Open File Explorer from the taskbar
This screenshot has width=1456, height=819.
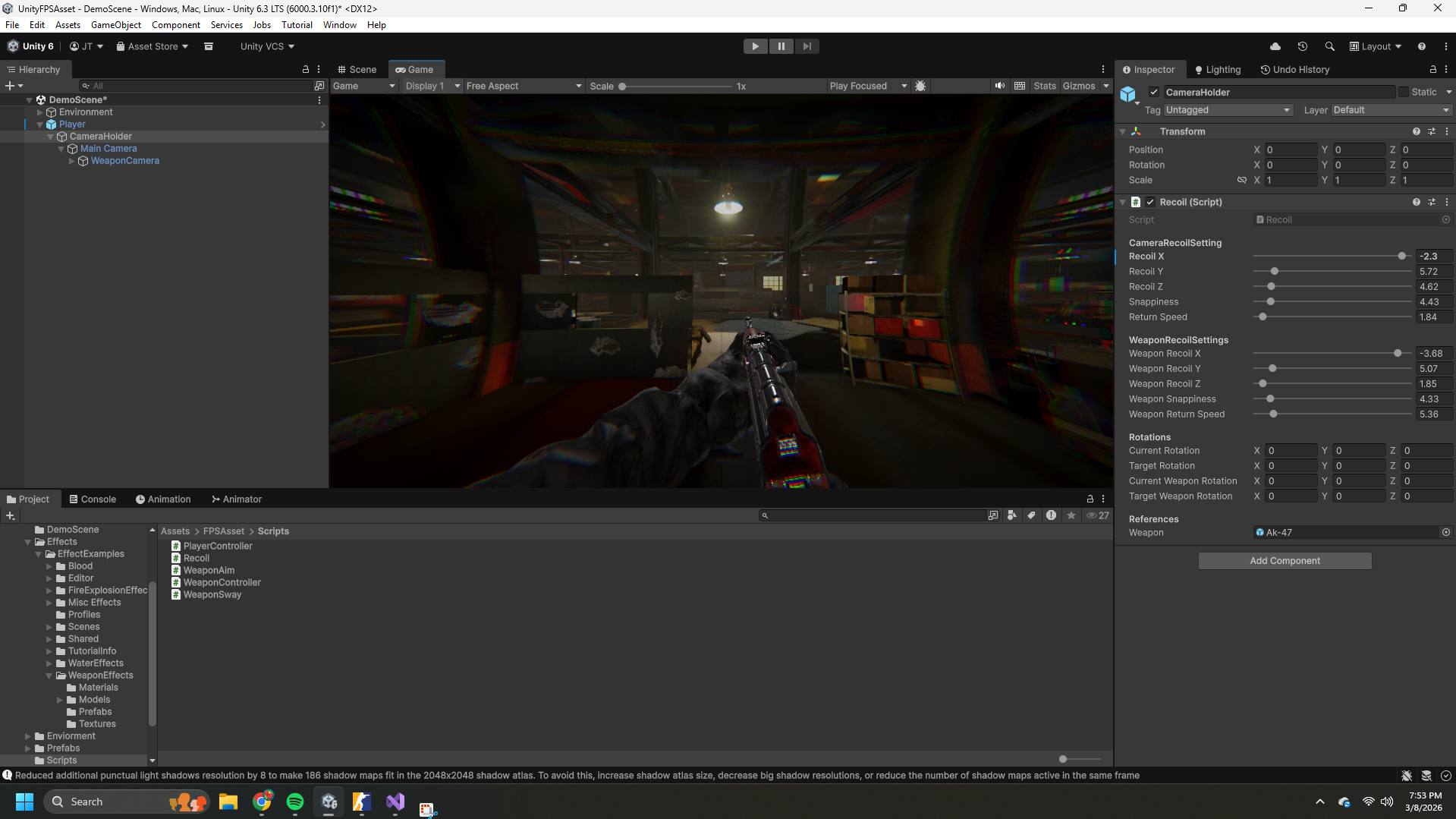(x=228, y=802)
